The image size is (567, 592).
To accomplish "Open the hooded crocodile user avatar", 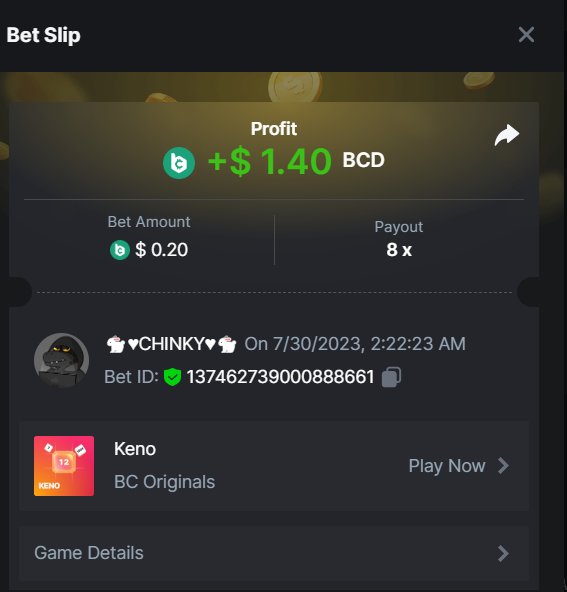I will [x=62, y=360].
